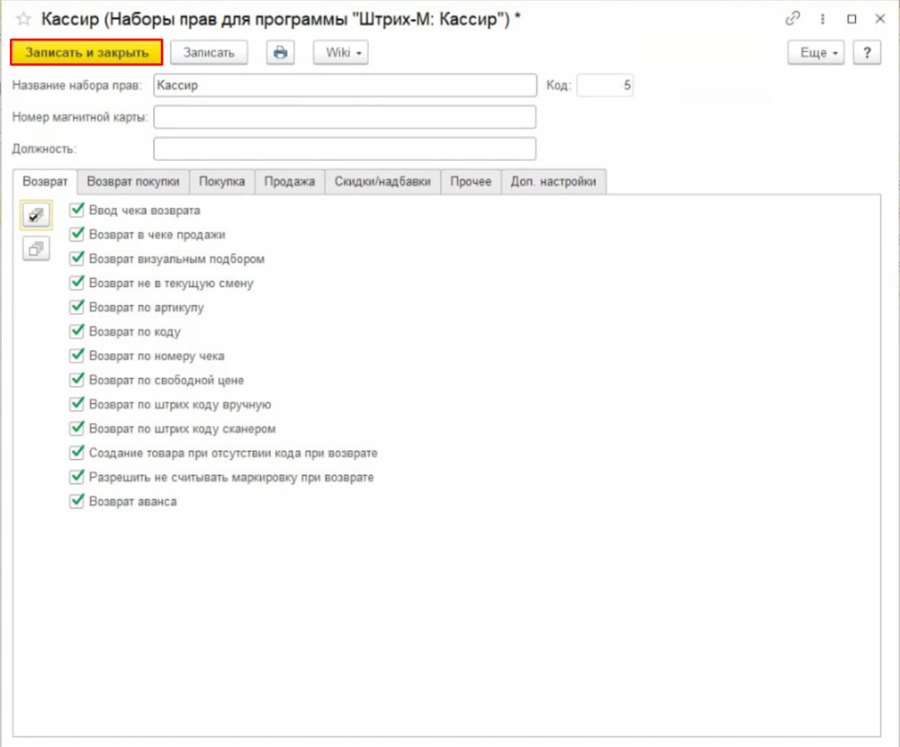900x747 pixels.
Task: Click the uncheck all boxes icon
Action: pyautogui.click(x=36, y=249)
